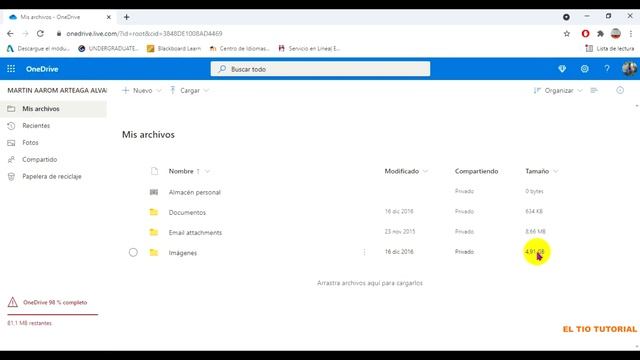Go to Fotos in sidebar

(x=53, y=142)
